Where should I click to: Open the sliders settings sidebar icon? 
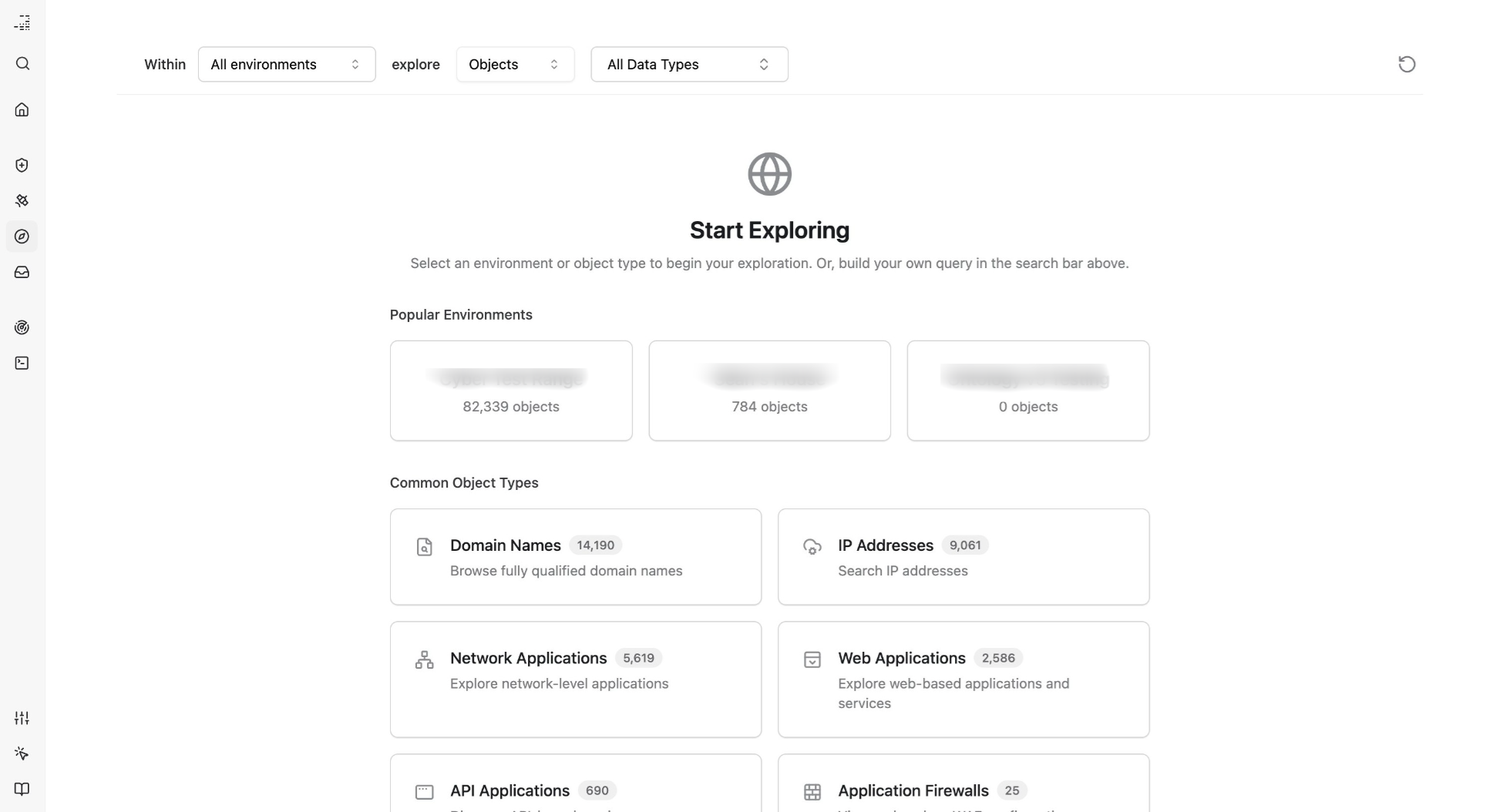(22, 718)
